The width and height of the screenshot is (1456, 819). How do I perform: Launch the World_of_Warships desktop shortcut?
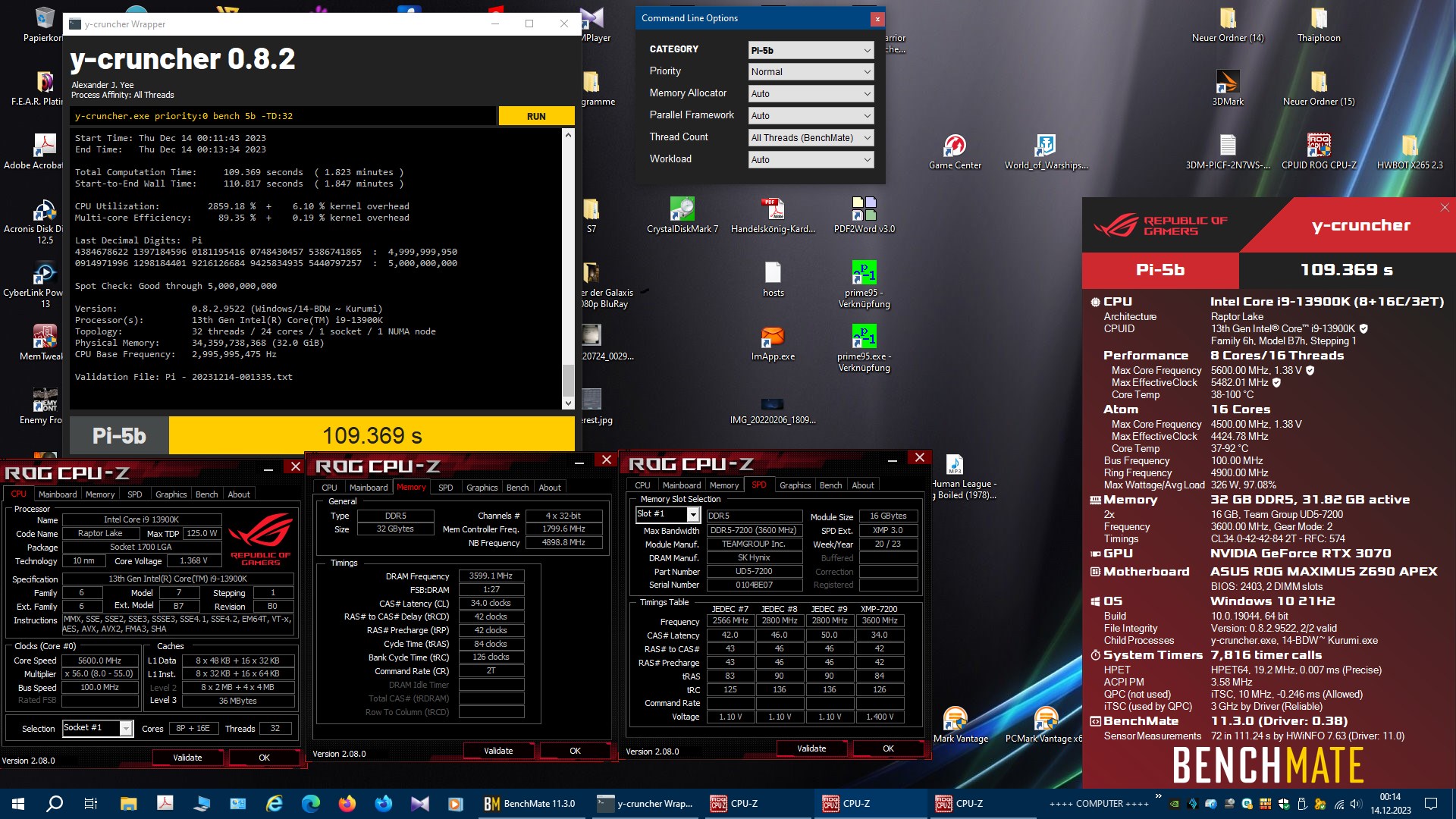tap(1046, 152)
